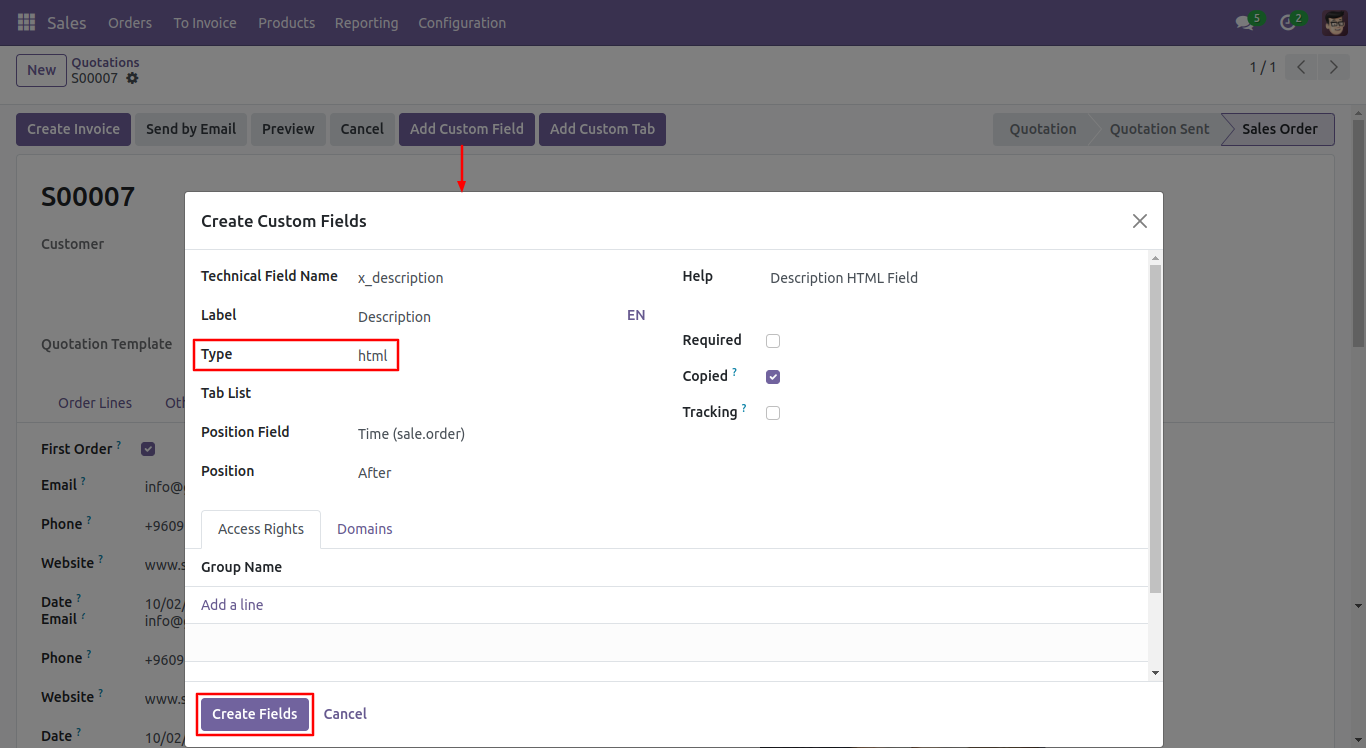This screenshot has width=1366, height=749.
Task: Select the Quotation status stage
Action: [1042, 129]
